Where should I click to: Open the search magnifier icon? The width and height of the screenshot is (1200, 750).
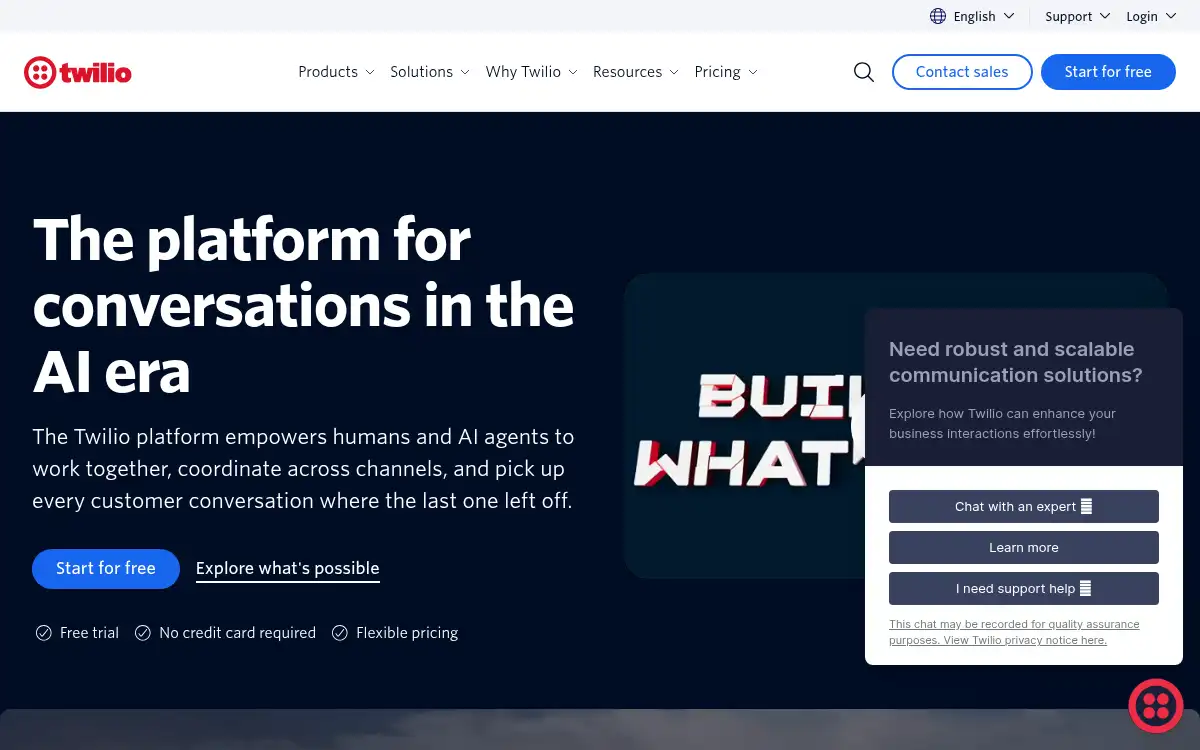[x=864, y=72]
